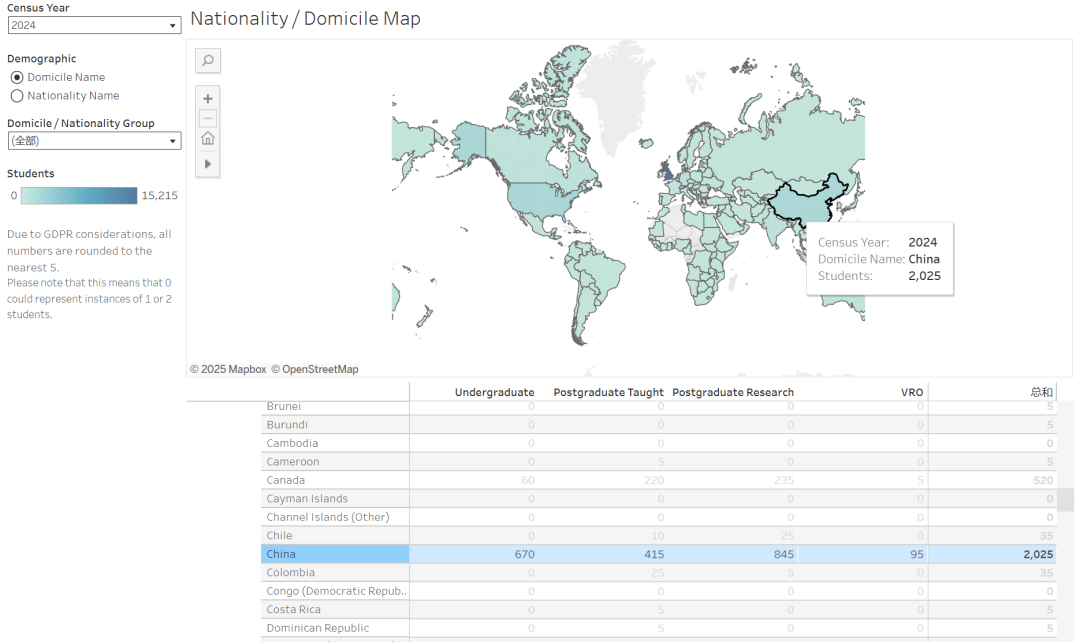1080x642 pixels.
Task: Select the Nationality Name radio button
Action: point(17,96)
